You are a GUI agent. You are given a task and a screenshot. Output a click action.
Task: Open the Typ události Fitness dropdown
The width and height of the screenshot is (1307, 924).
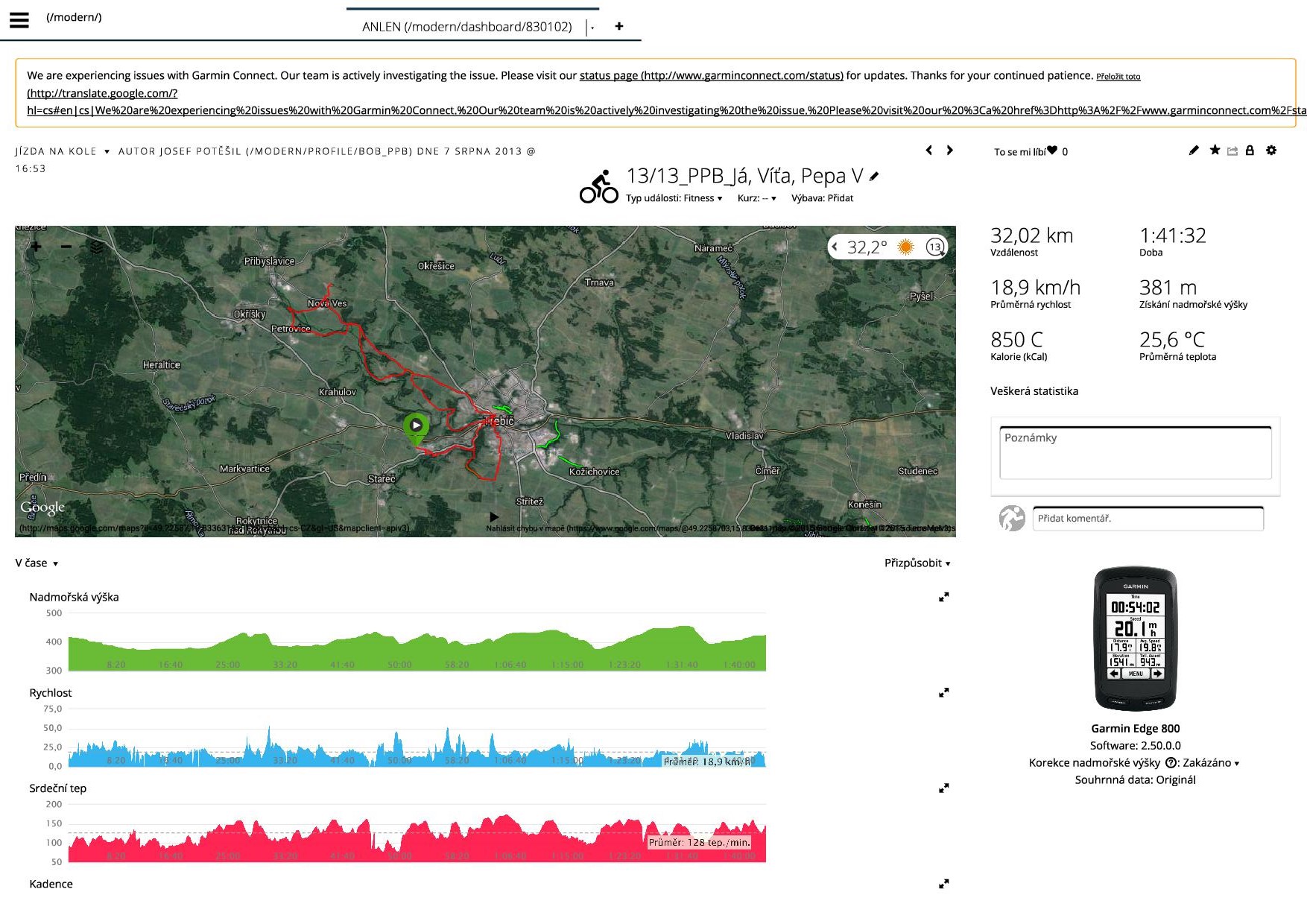pyautogui.click(x=674, y=198)
